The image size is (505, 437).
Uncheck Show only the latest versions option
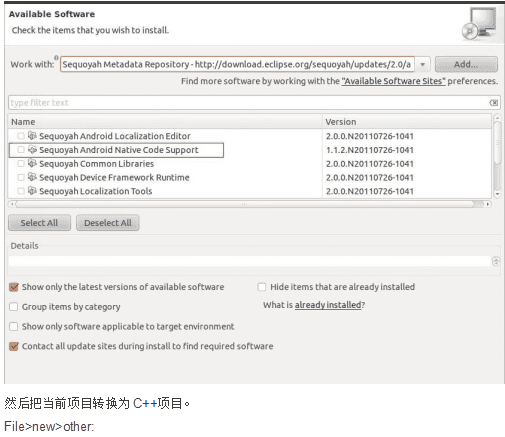[14, 287]
